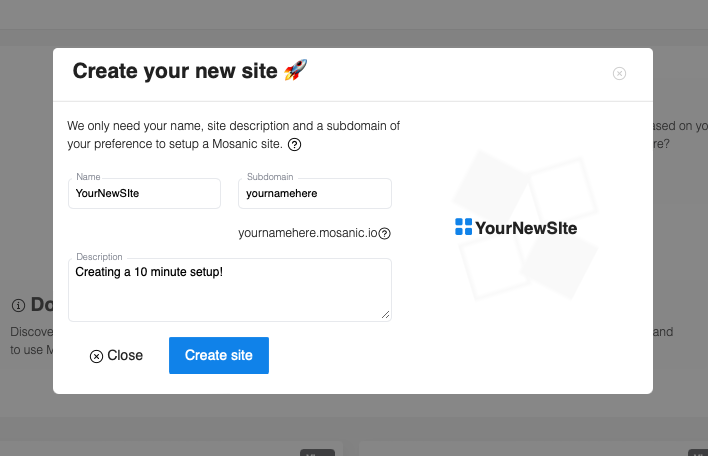Click help icon after 'Mosanic site.' text

coord(295,145)
